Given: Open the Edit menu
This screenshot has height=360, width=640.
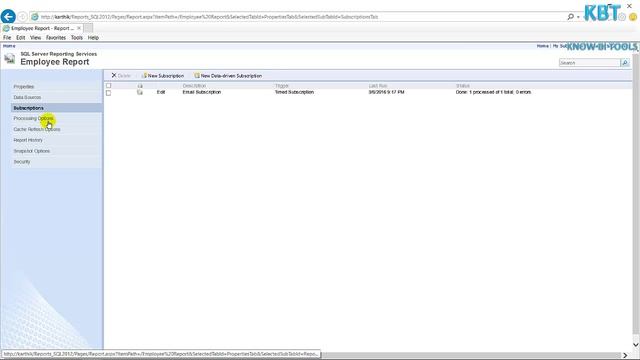Looking at the screenshot, I should point(20,38).
